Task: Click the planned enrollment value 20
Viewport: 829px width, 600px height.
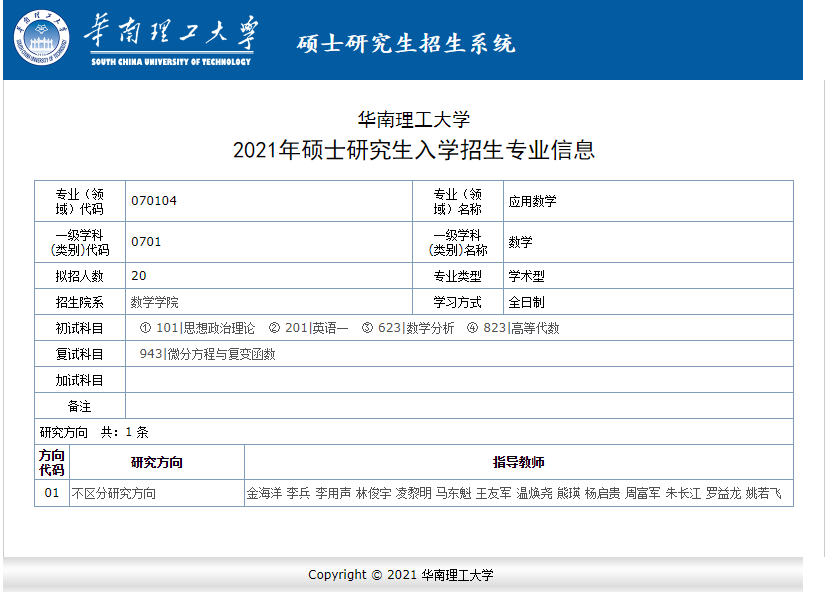Action: tap(139, 275)
